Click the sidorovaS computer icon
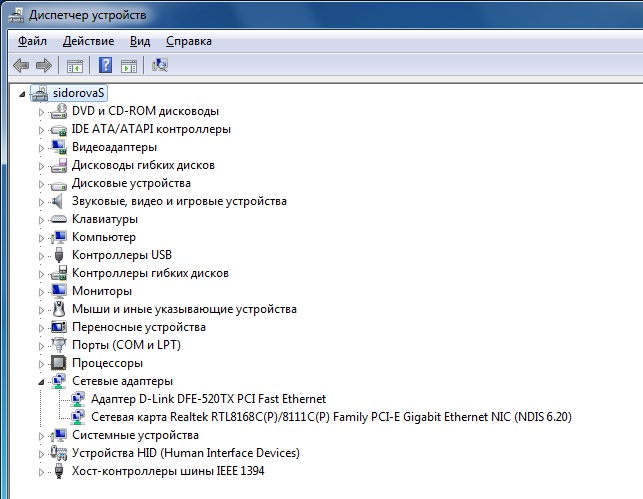 40,93
